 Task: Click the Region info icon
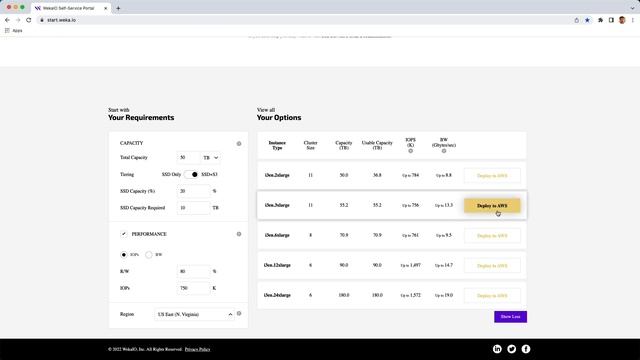(x=239, y=313)
